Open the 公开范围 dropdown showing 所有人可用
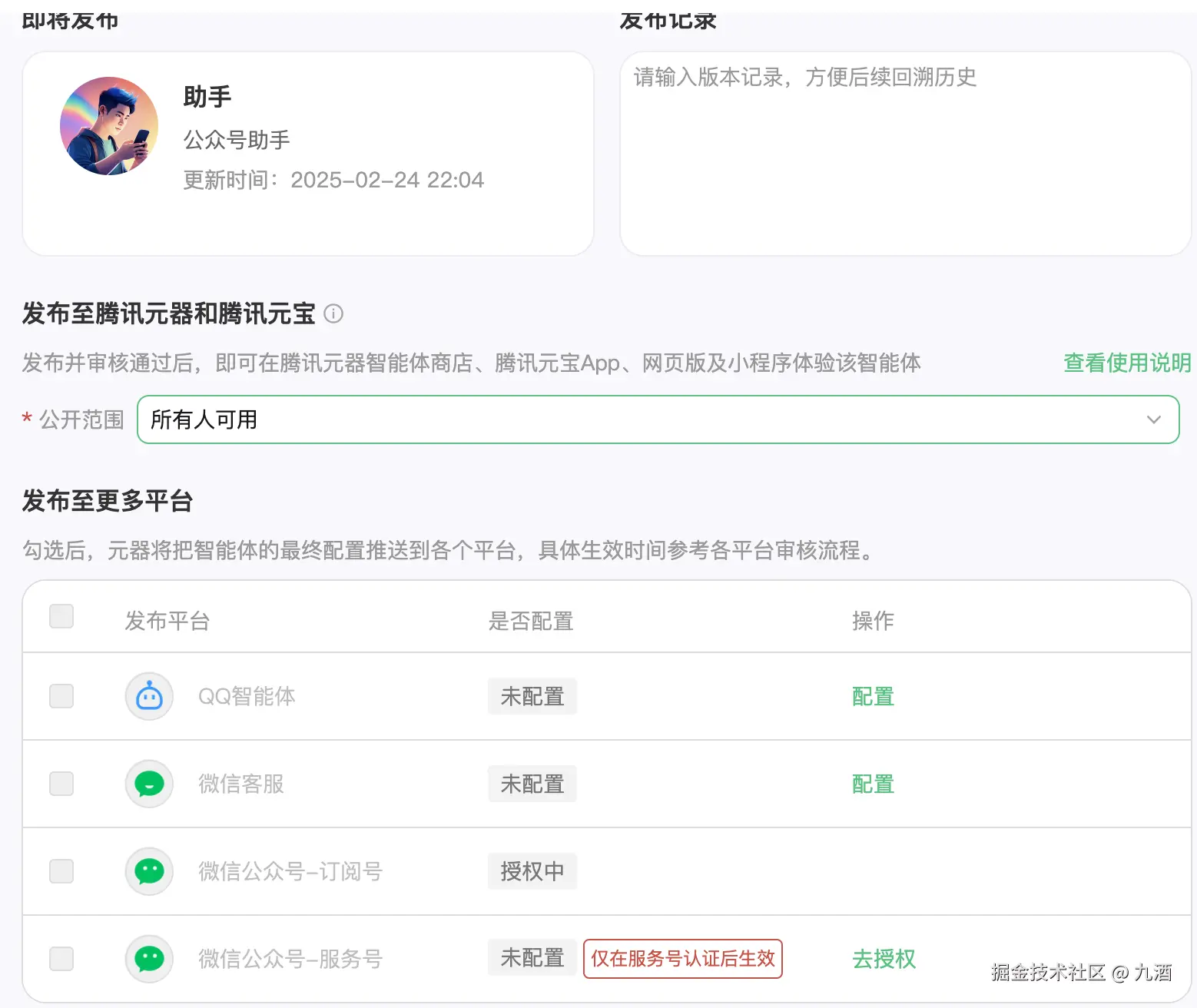 658,419
